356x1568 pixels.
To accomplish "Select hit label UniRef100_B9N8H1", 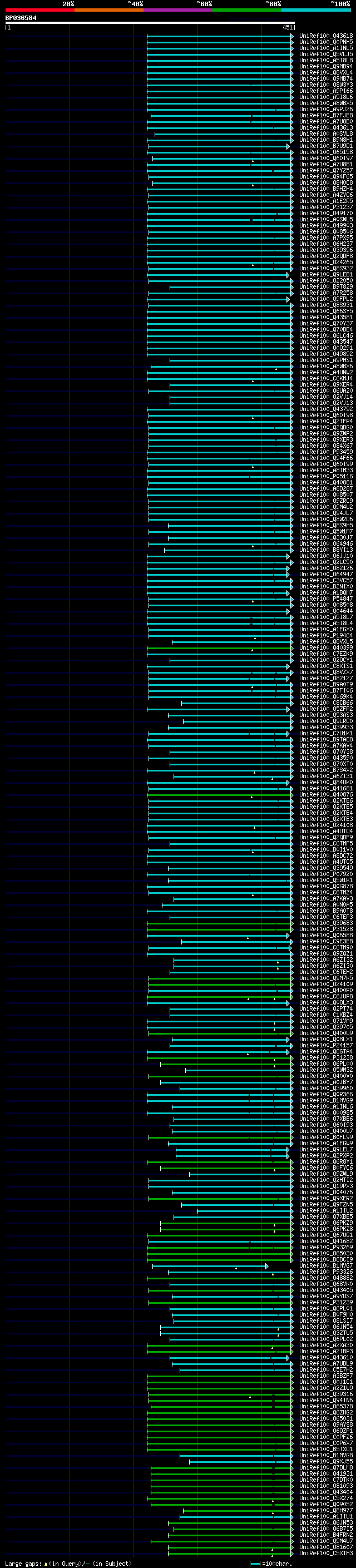I will 326,140.
